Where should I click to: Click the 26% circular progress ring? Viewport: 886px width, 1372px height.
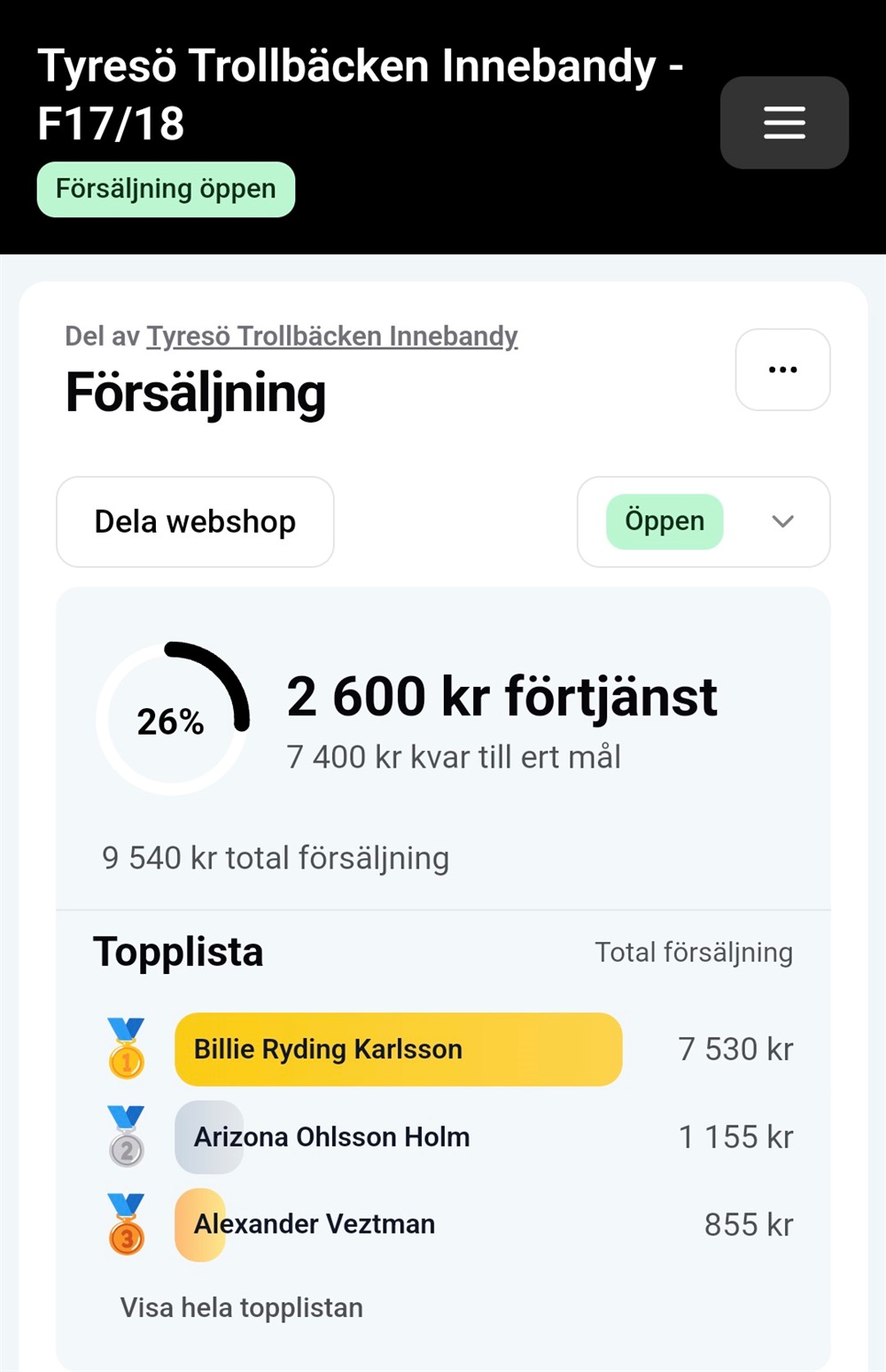point(172,719)
